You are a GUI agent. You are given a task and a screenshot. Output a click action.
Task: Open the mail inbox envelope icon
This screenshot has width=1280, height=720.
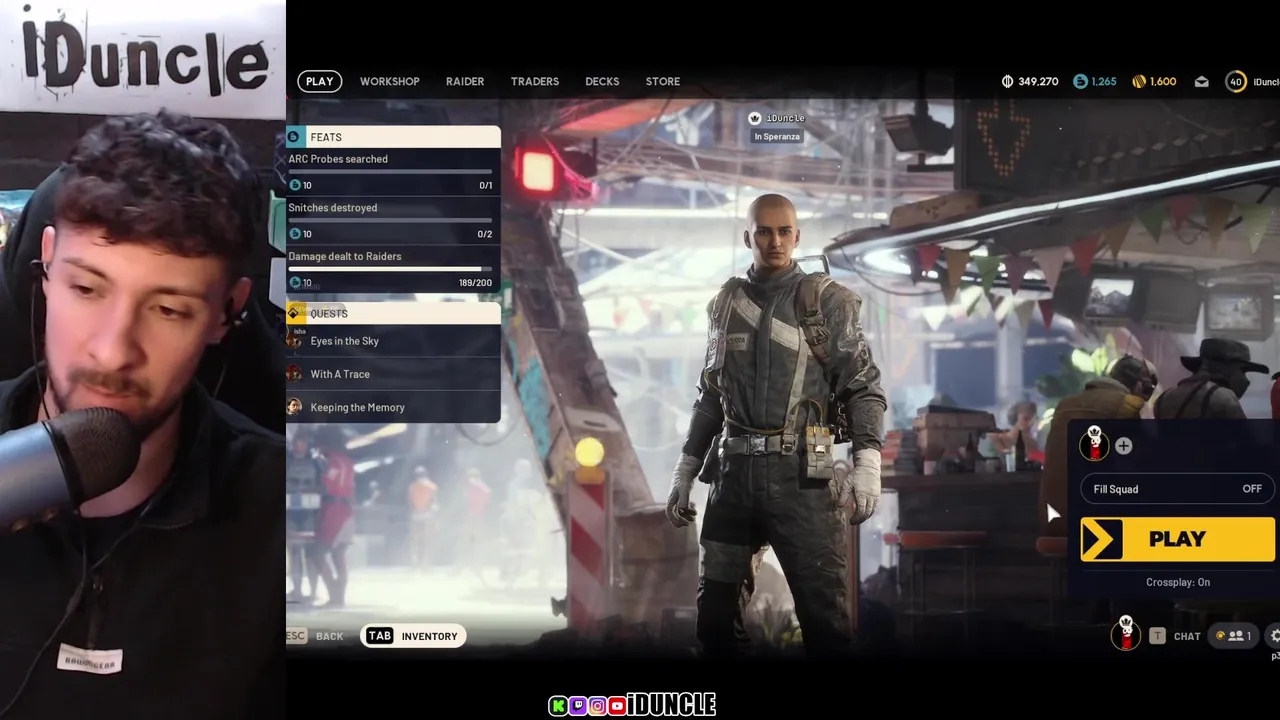click(1202, 82)
